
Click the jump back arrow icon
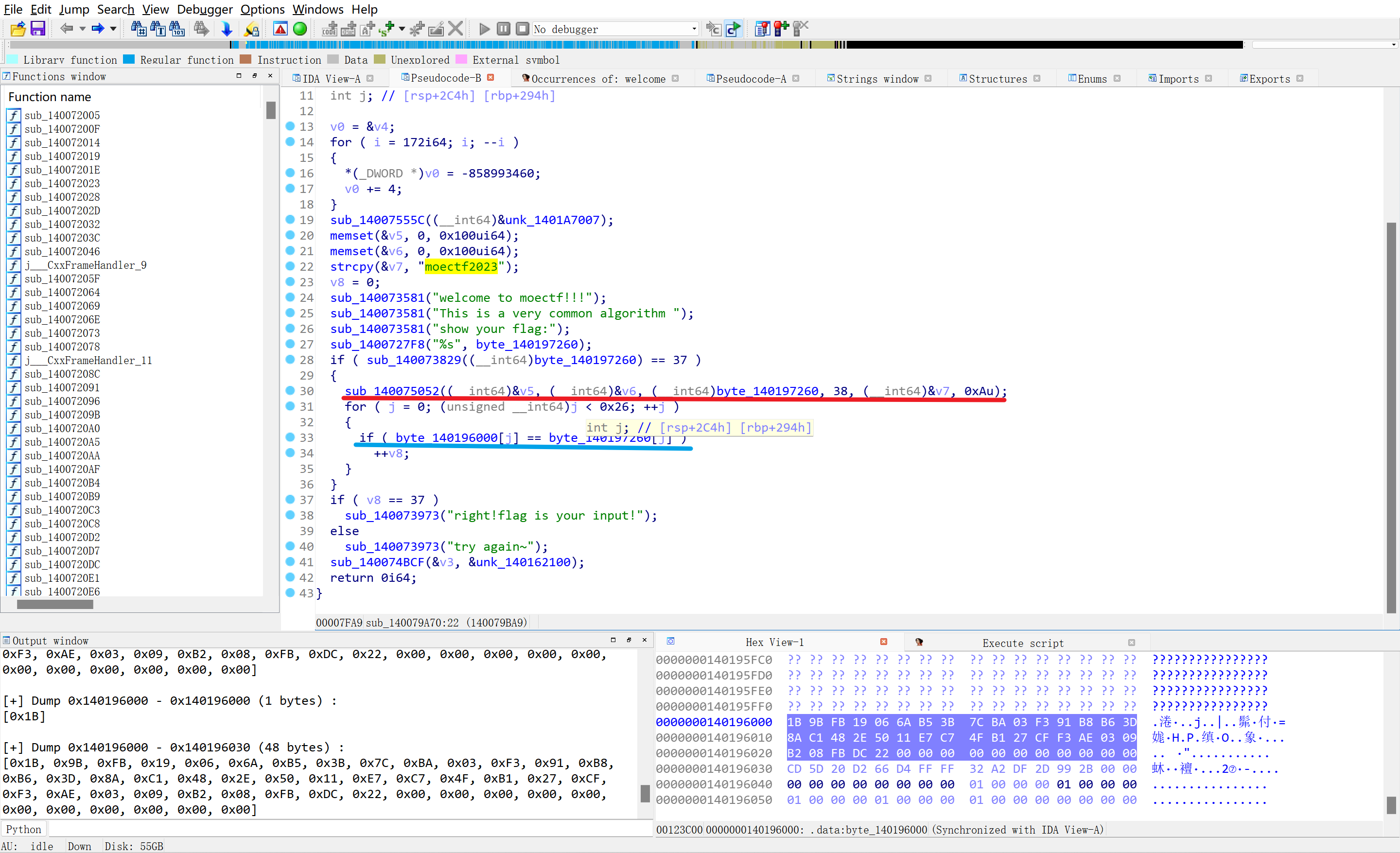coord(67,28)
